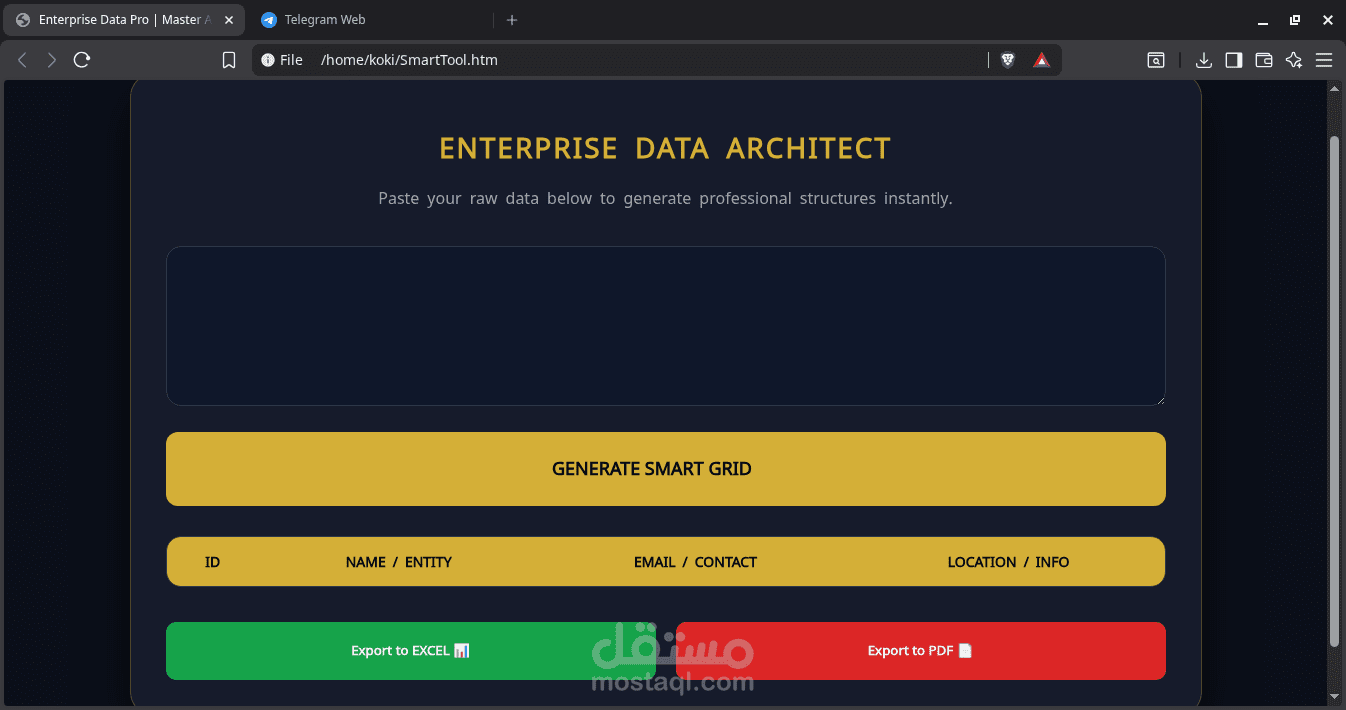Open a new tab with the plus button

(512, 20)
